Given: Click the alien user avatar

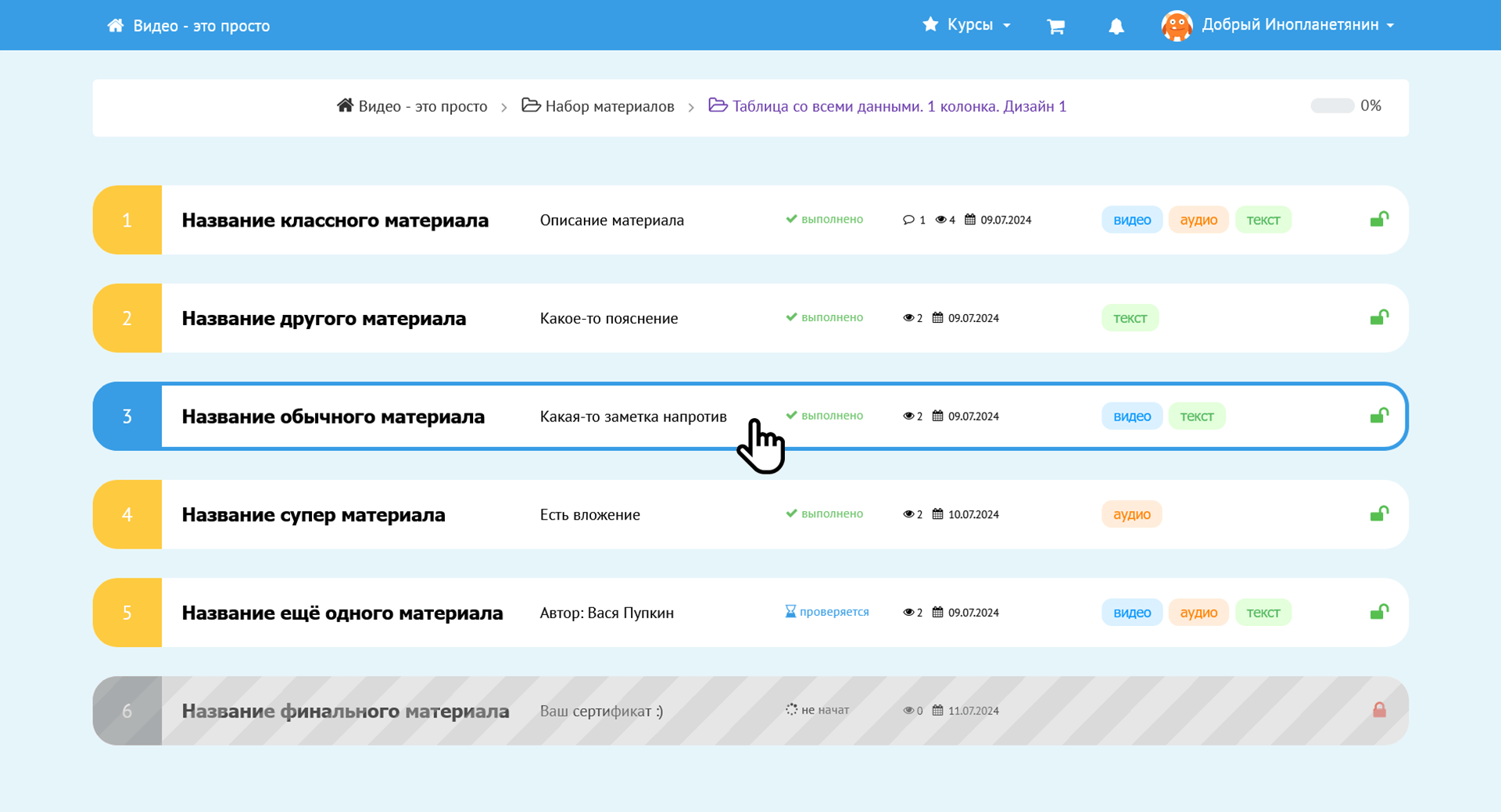Looking at the screenshot, I should pyautogui.click(x=1177, y=26).
